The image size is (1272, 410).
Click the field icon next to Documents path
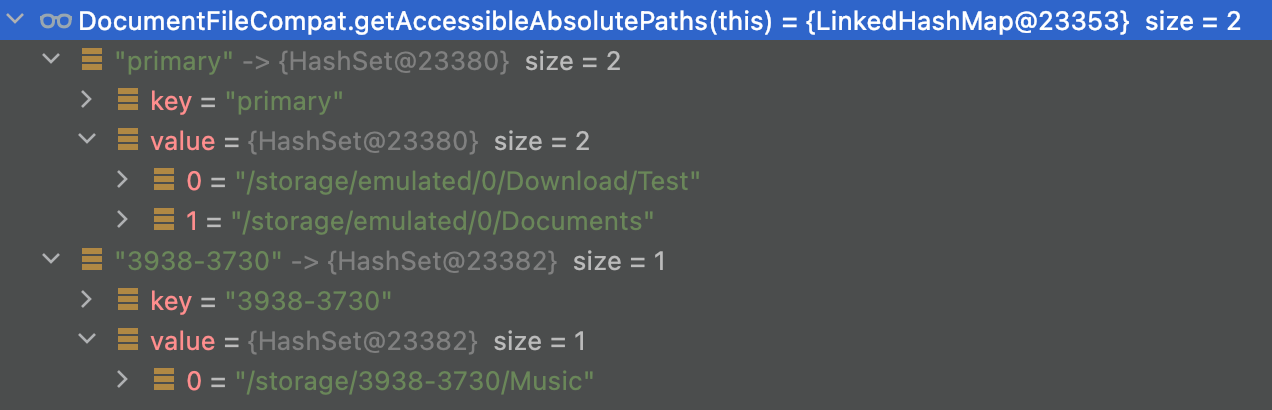[x=164, y=219]
